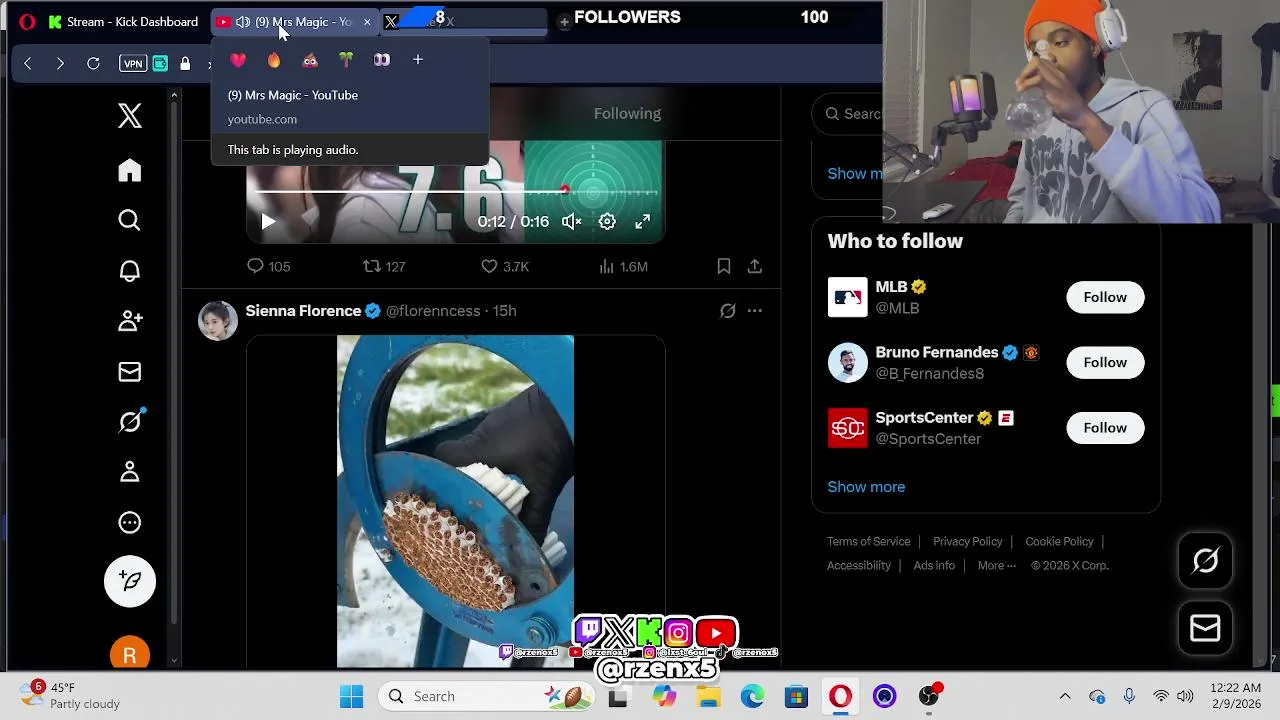
Task: Unmute the video sound
Action: 571,222
